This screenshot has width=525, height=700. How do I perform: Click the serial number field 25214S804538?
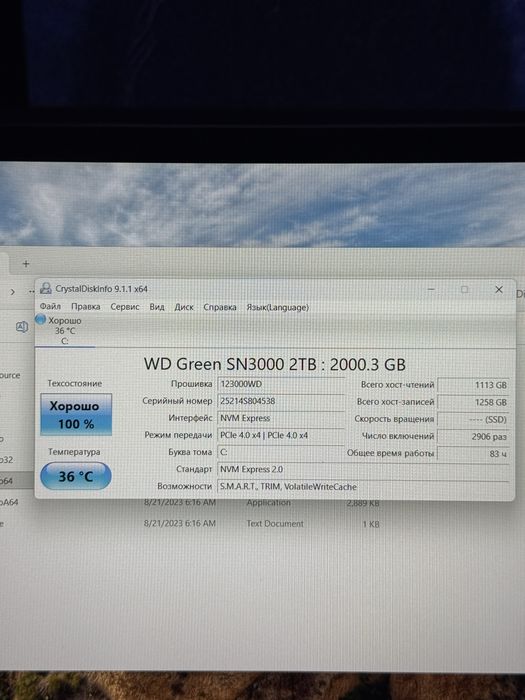click(281, 401)
